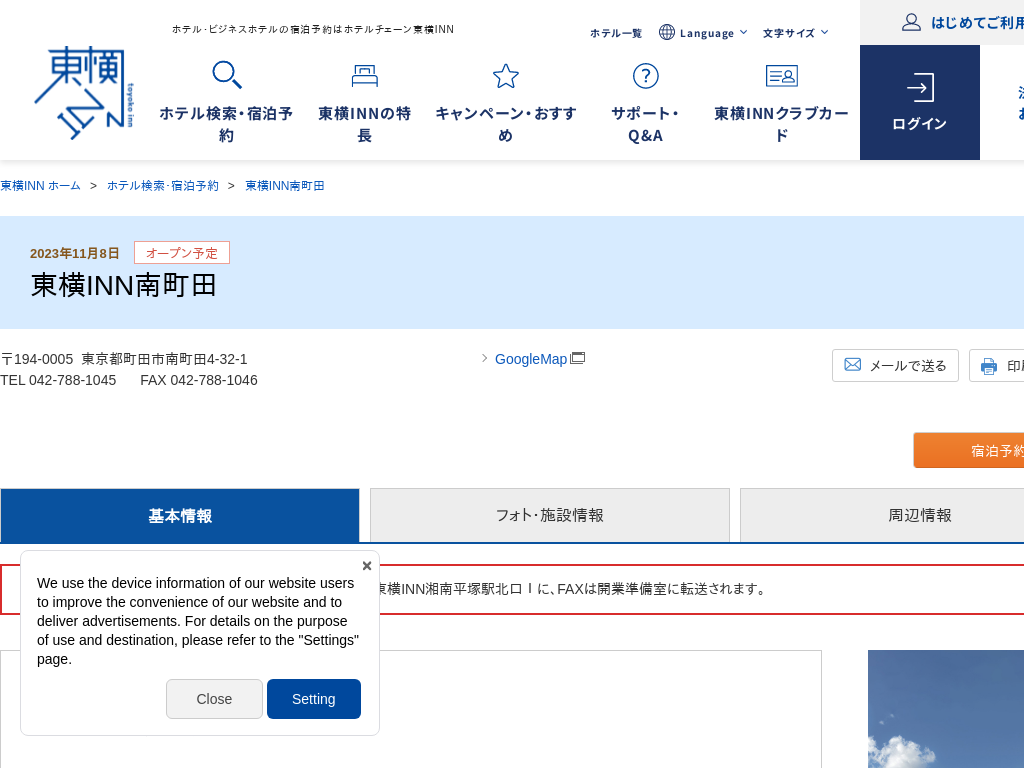Open the Language dropdown

click(x=703, y=33)
